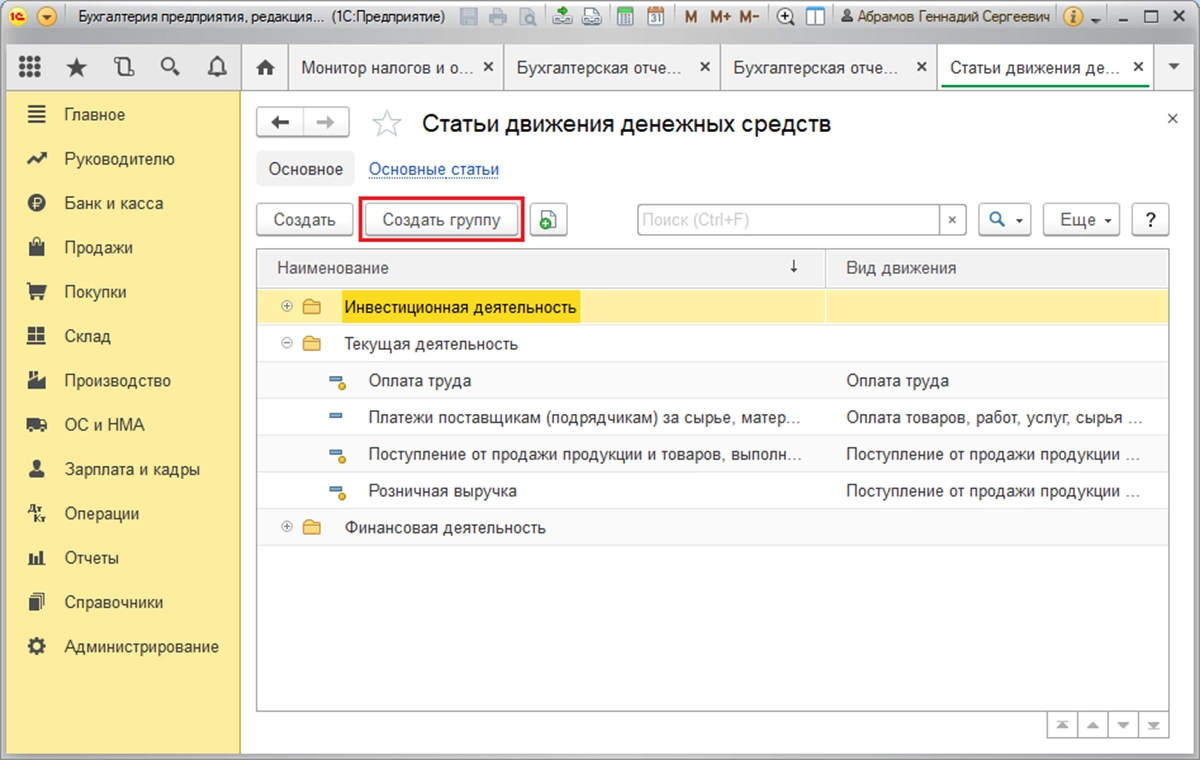Image resolution: width=1200 pixels, height=760 pixels.
Task: Open the calendar icon in title bar
Action: click(x=655, y=17)
